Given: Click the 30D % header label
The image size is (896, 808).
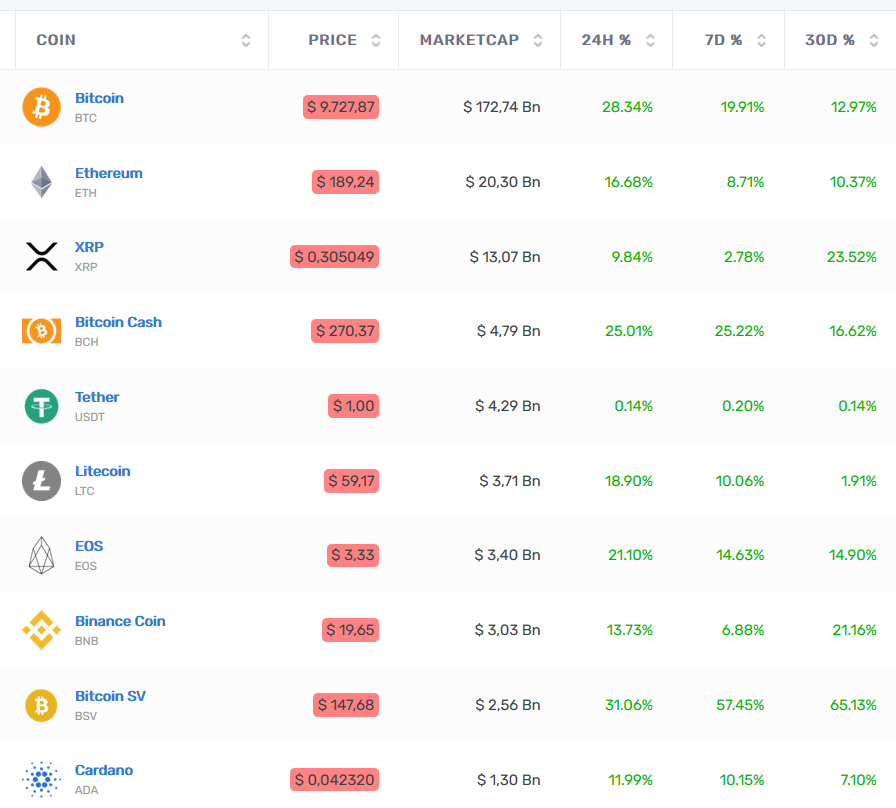Looking at the screenshot, I should click(830, 40).
